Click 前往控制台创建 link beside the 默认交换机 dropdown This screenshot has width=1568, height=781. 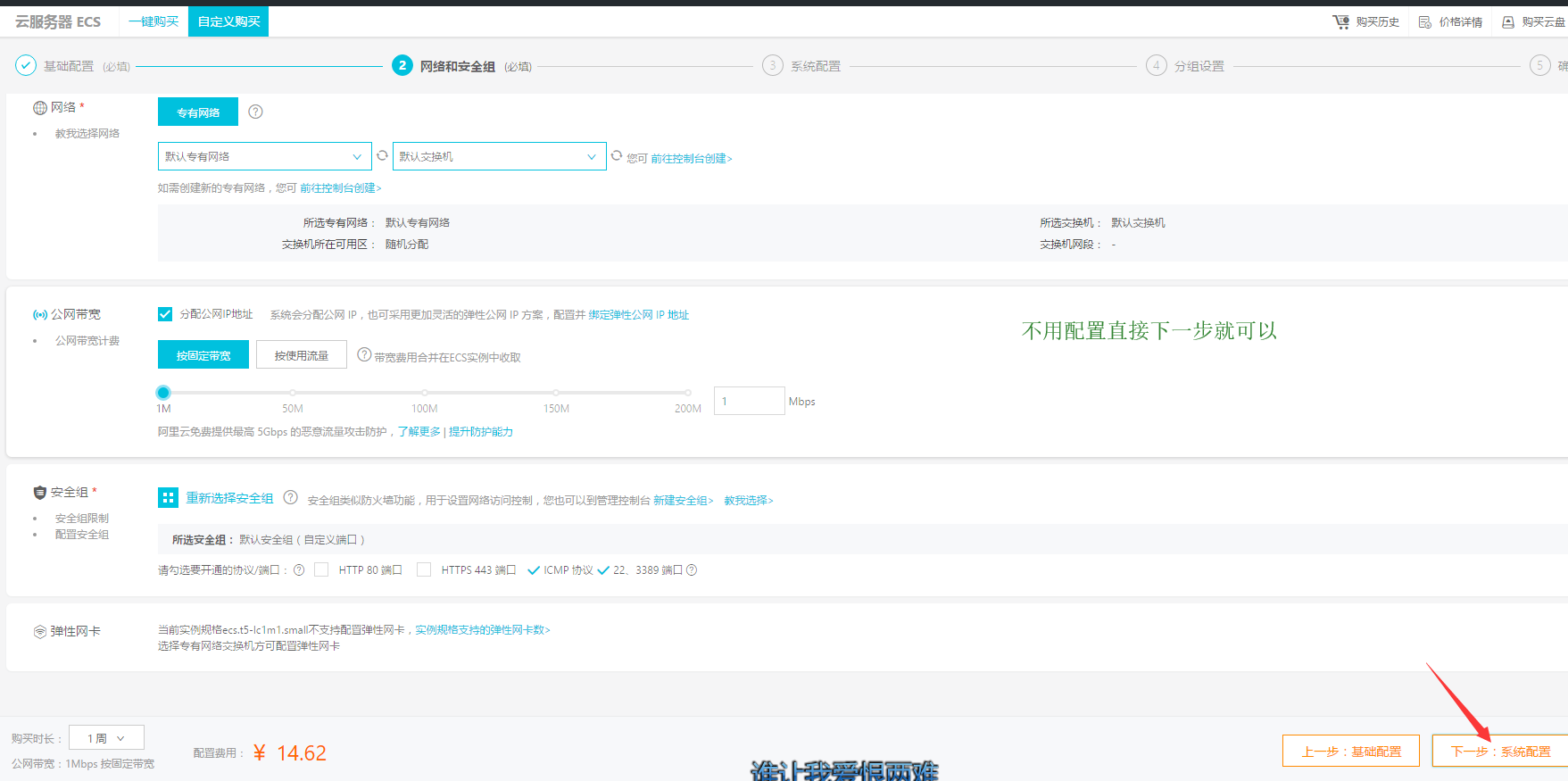tap(692, 158)
